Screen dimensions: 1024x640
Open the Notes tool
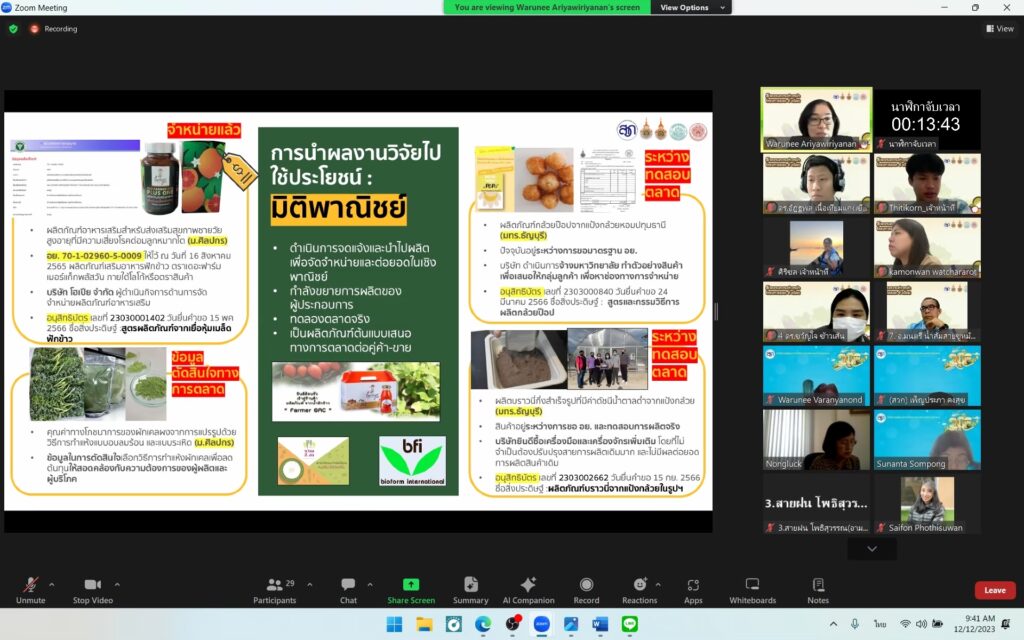point(818,589)
